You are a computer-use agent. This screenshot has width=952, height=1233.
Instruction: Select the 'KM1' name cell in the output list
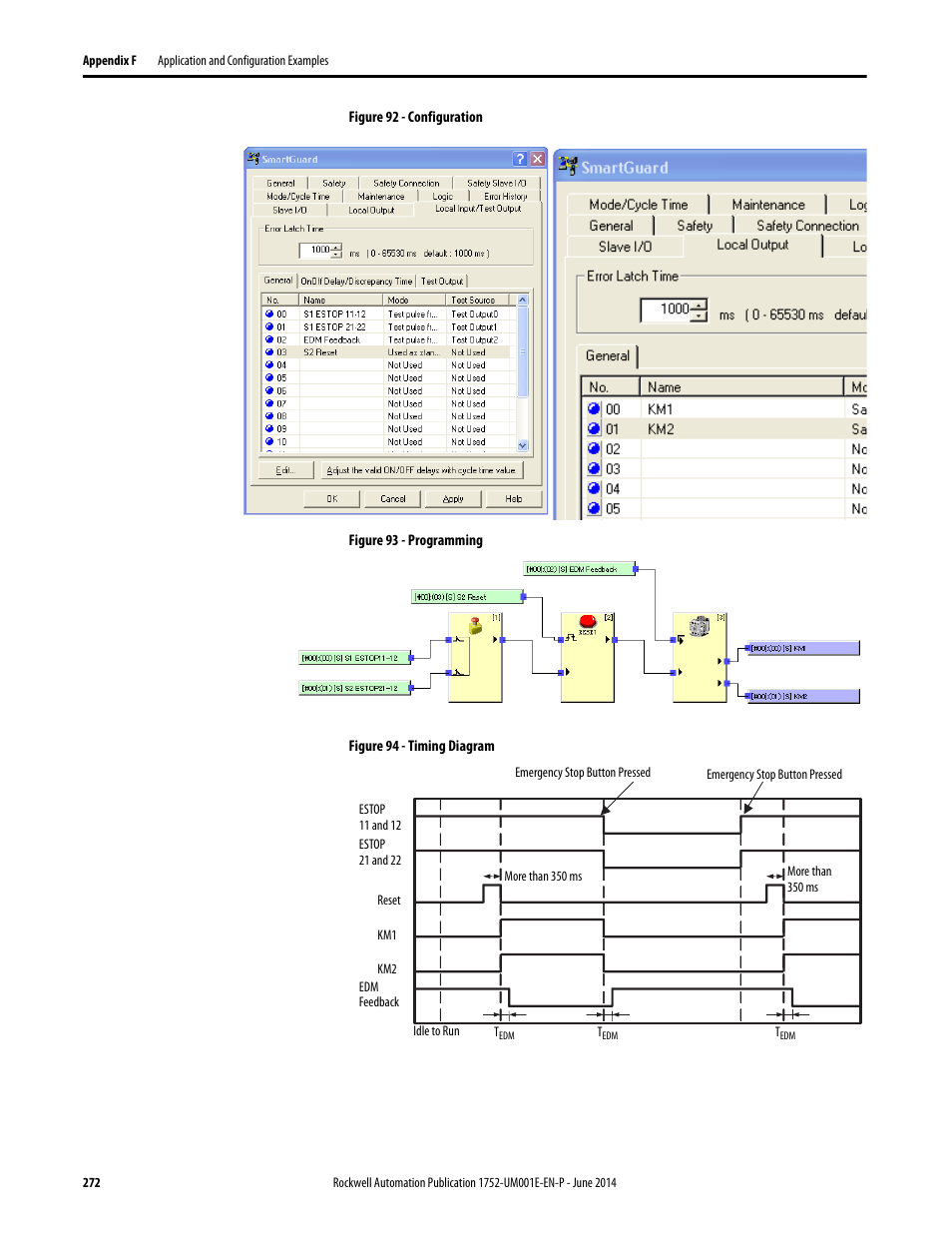point(741,409)
